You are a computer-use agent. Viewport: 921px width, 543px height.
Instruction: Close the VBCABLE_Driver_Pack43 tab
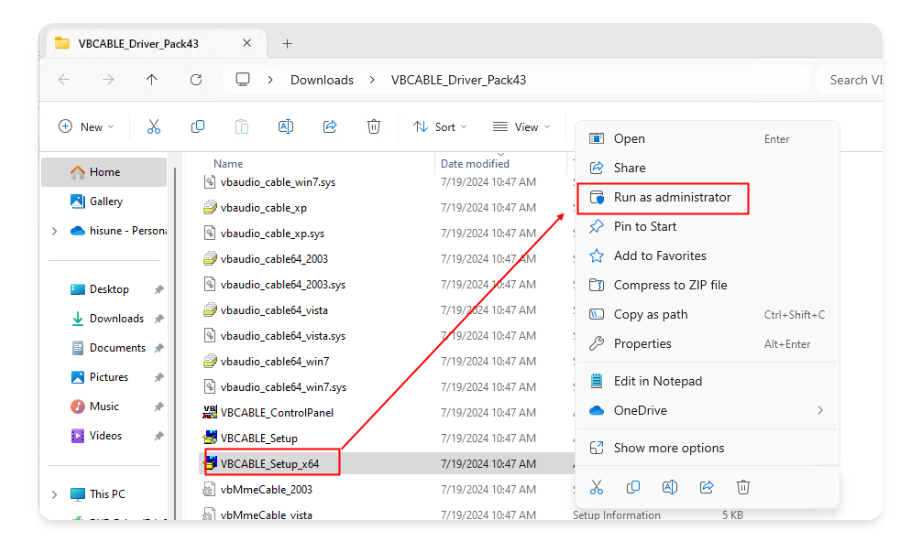click(247, 43)
